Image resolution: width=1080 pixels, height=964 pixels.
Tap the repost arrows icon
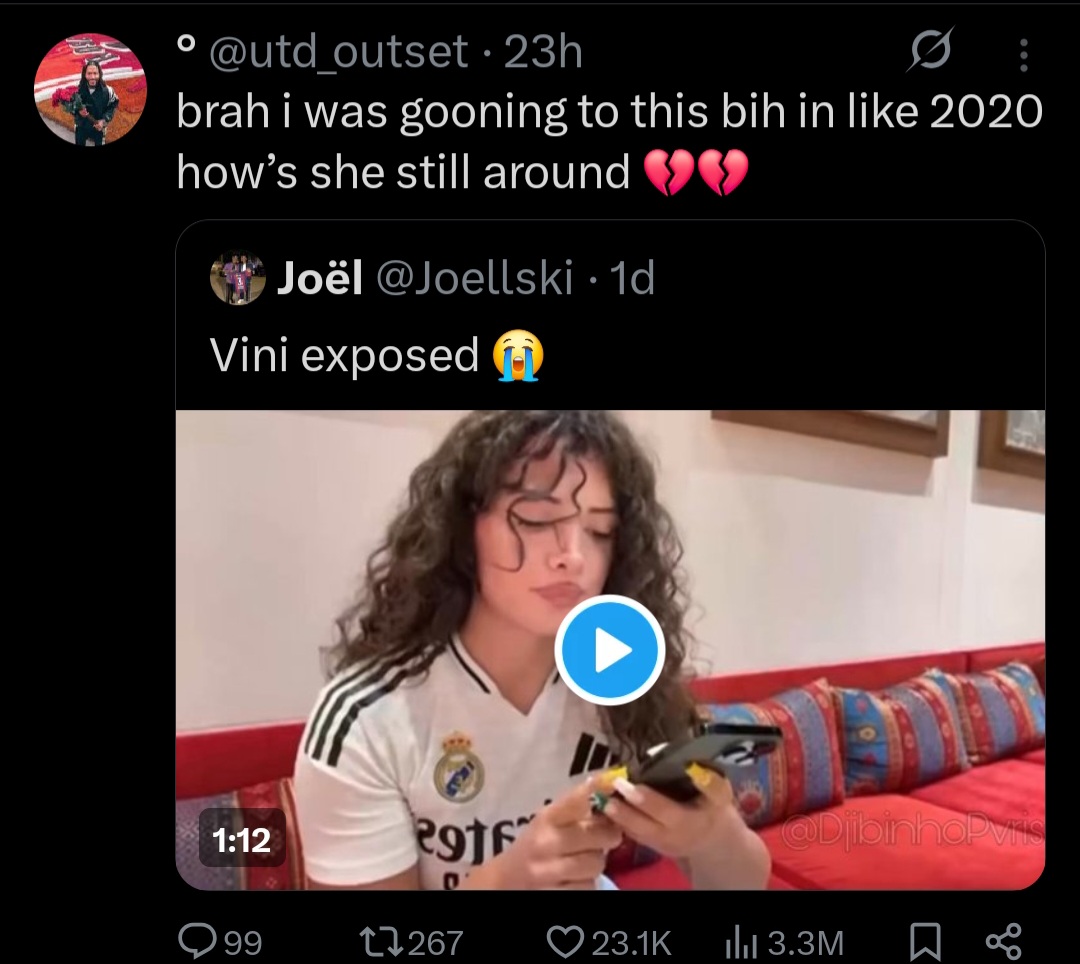[x=382, y=941]
